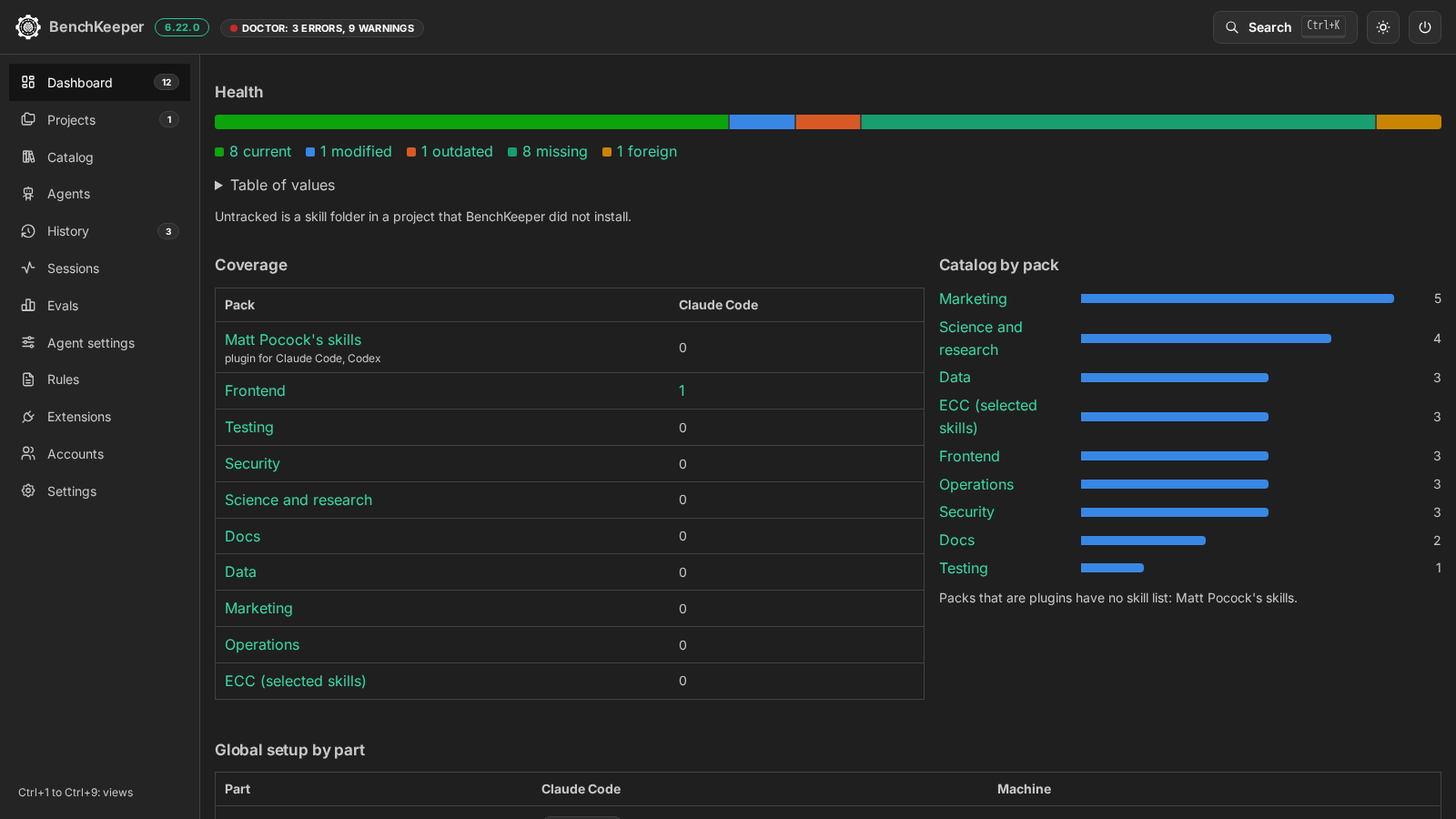The width and height of the screenshot is (1456, 819).
Task: Click the Sessions pulse icon
Action: point(28,268)
